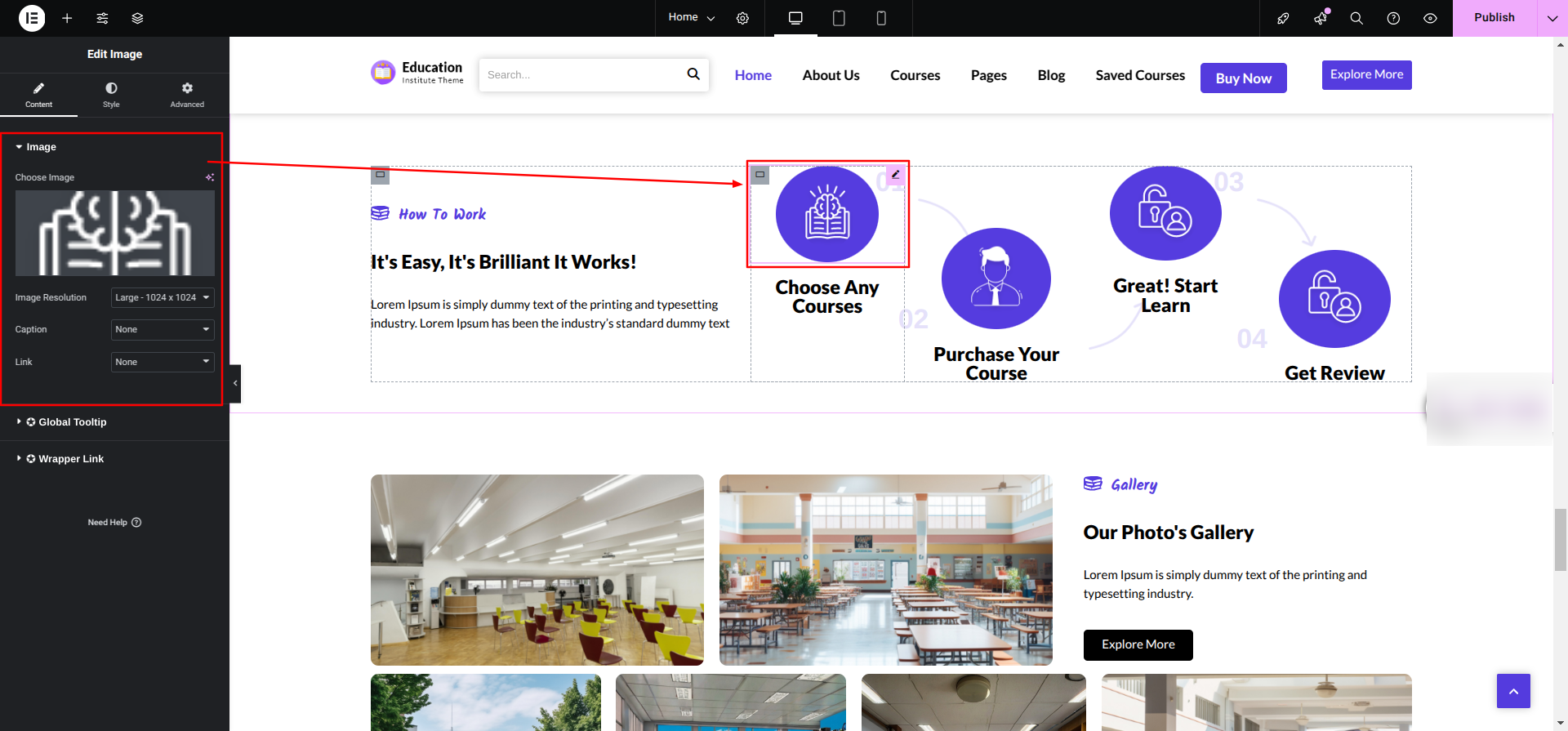
Task: Open Structure layers icon
Action: tap(137, 18)
